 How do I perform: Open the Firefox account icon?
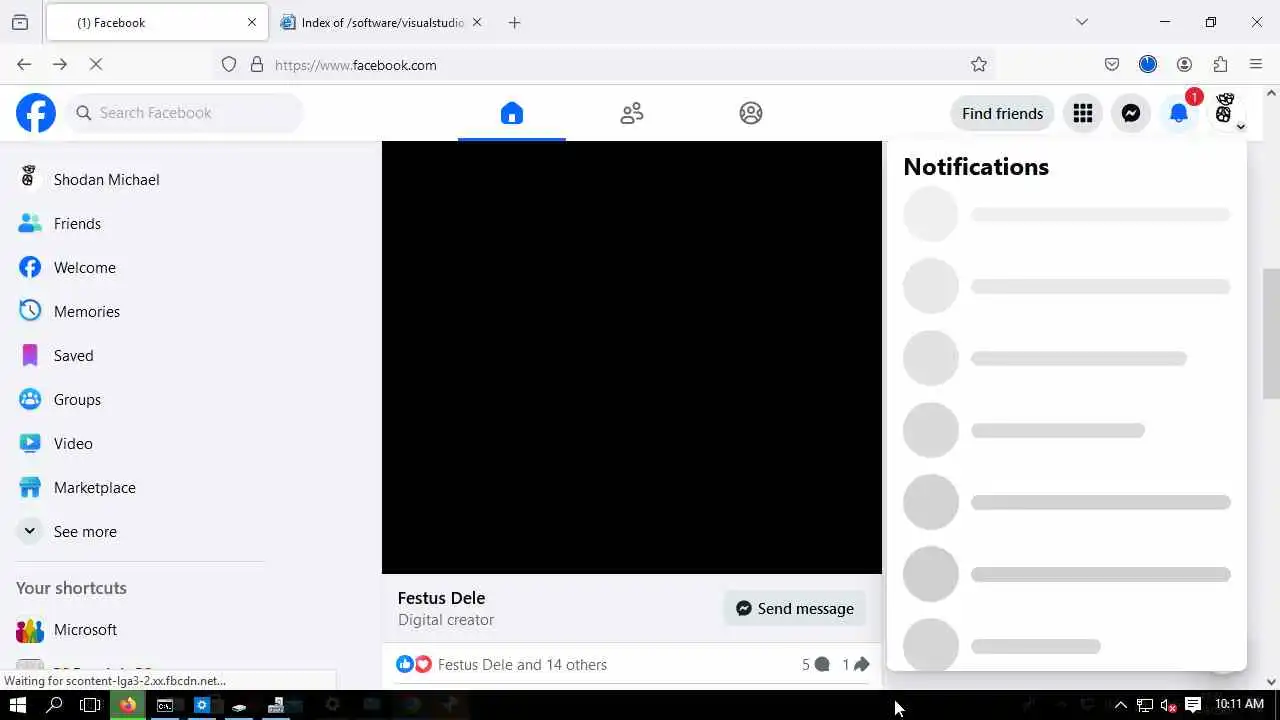click(1184, 64)
